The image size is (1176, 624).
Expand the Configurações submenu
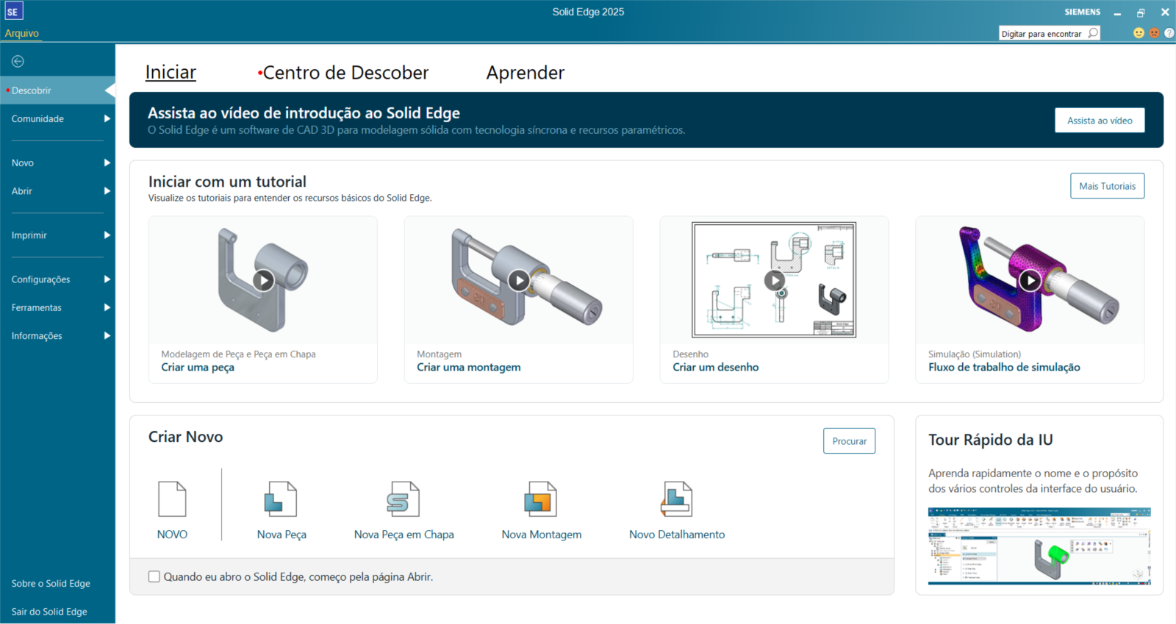pos(42,279)
